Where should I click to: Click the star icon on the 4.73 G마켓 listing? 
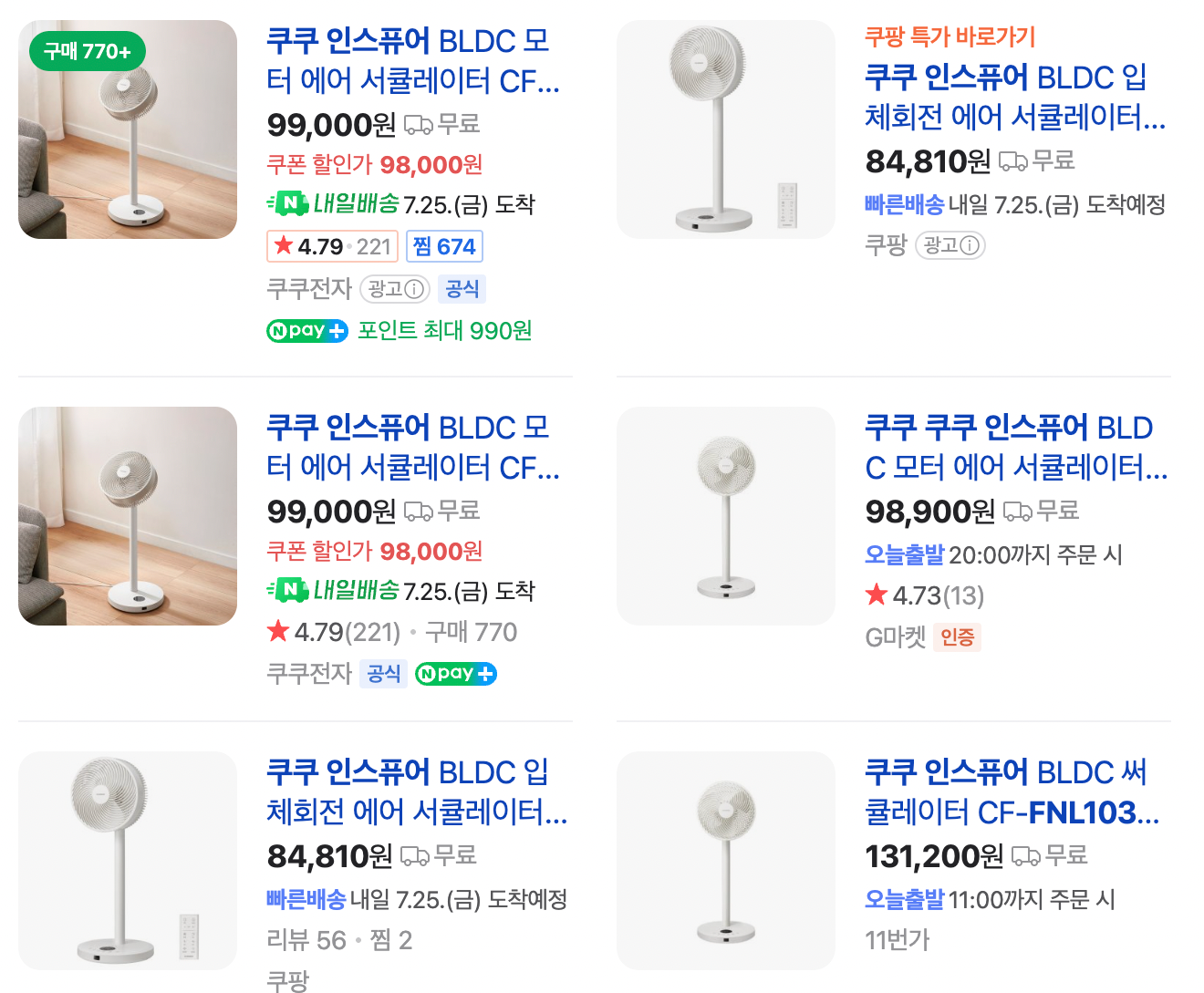pos(875,595)
